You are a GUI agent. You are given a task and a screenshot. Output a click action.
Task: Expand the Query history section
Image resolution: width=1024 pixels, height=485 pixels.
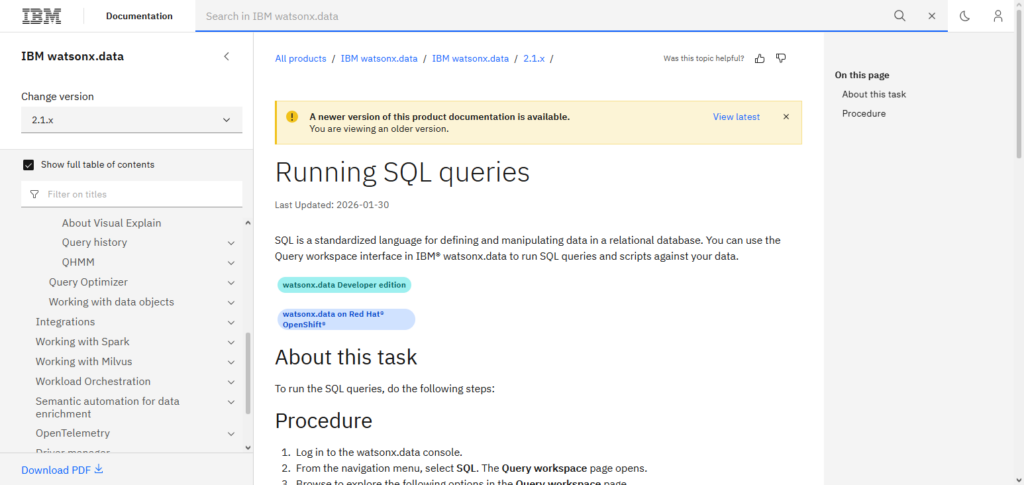coord(231,243)
